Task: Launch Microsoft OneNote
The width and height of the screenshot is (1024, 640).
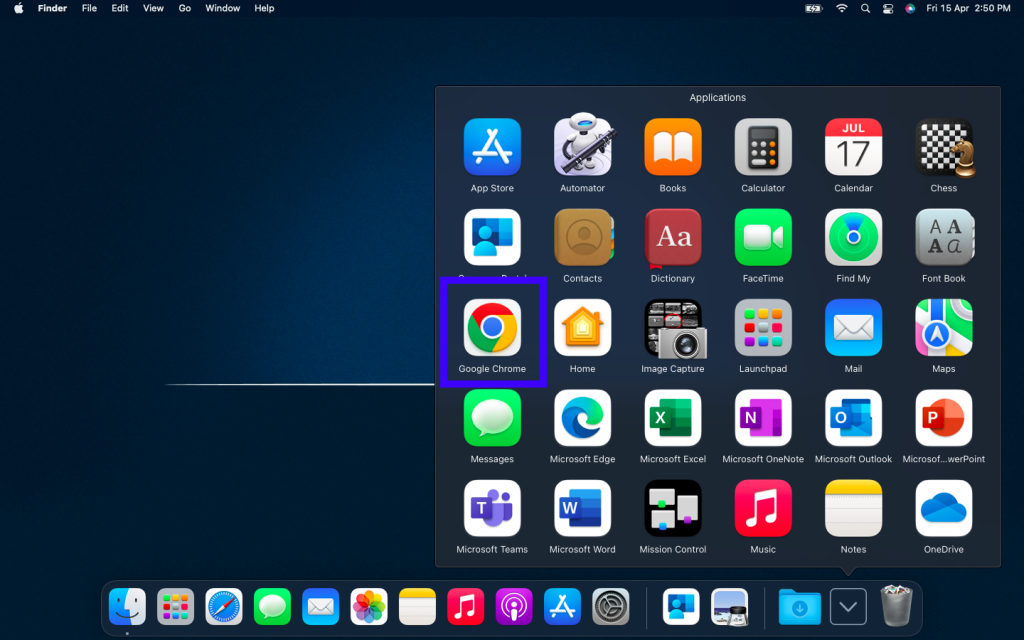Action: [763, 418]
